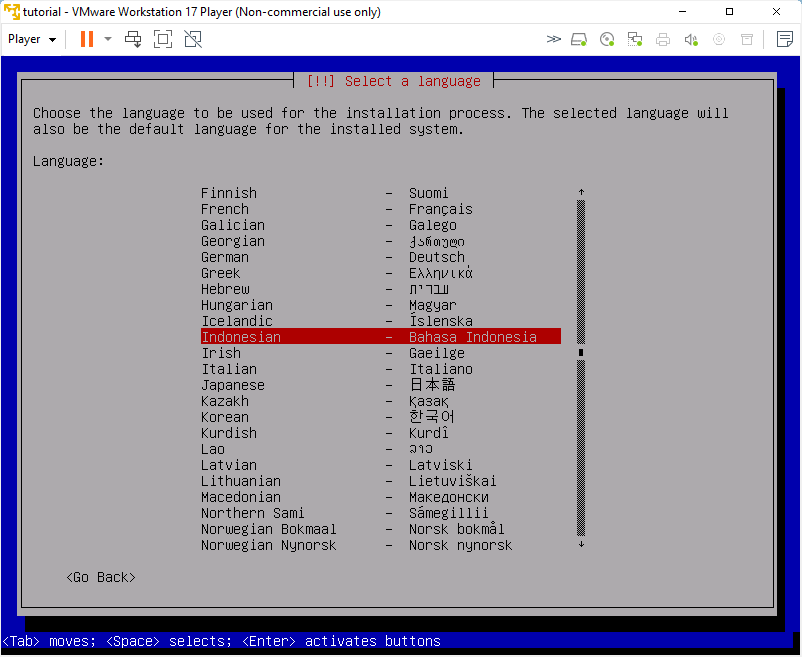802x657 pixels.
Task: Click the scroll up arrow of language list
Action: 582,192
